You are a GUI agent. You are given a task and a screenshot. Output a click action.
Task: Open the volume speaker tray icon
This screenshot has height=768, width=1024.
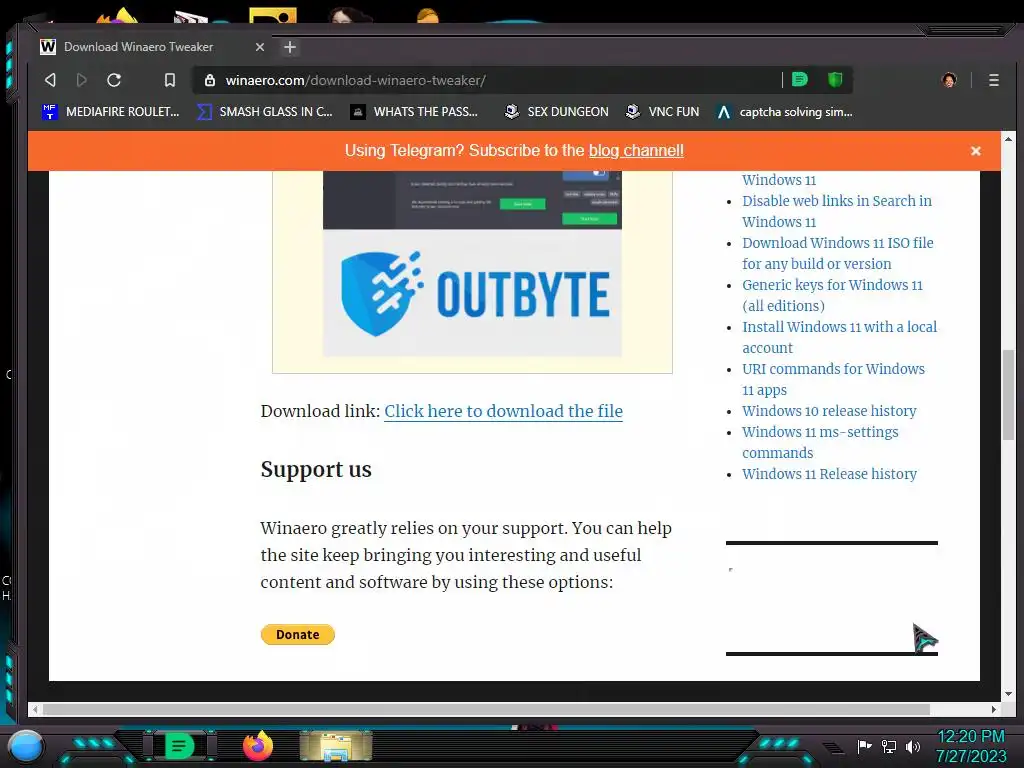coord(913,746)
